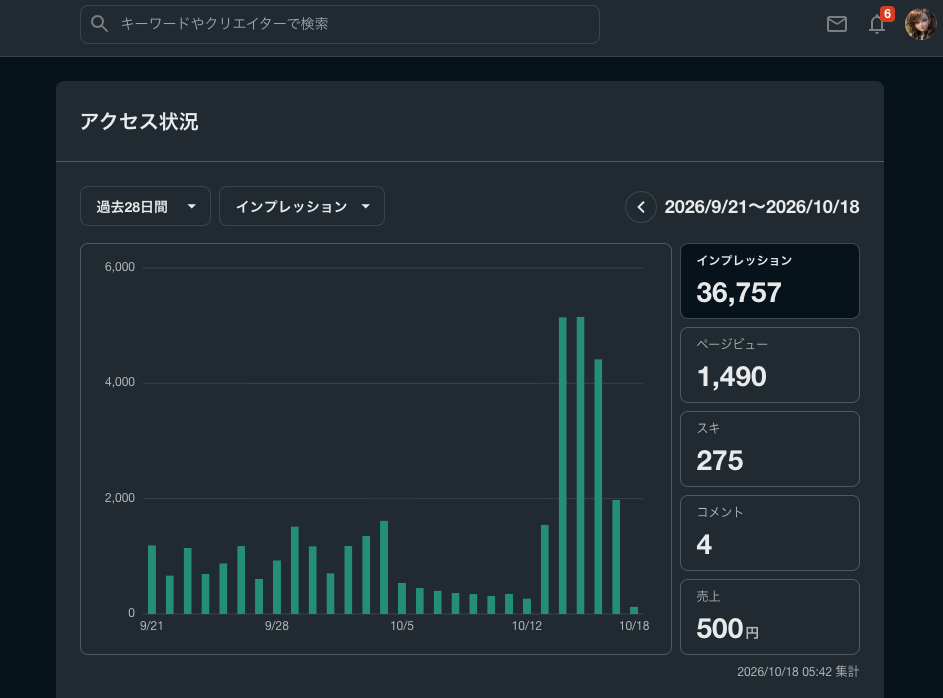Expand the インプレッション metric dropdown
This screenshot has height=698, width=943.
(x=302, y=206)
